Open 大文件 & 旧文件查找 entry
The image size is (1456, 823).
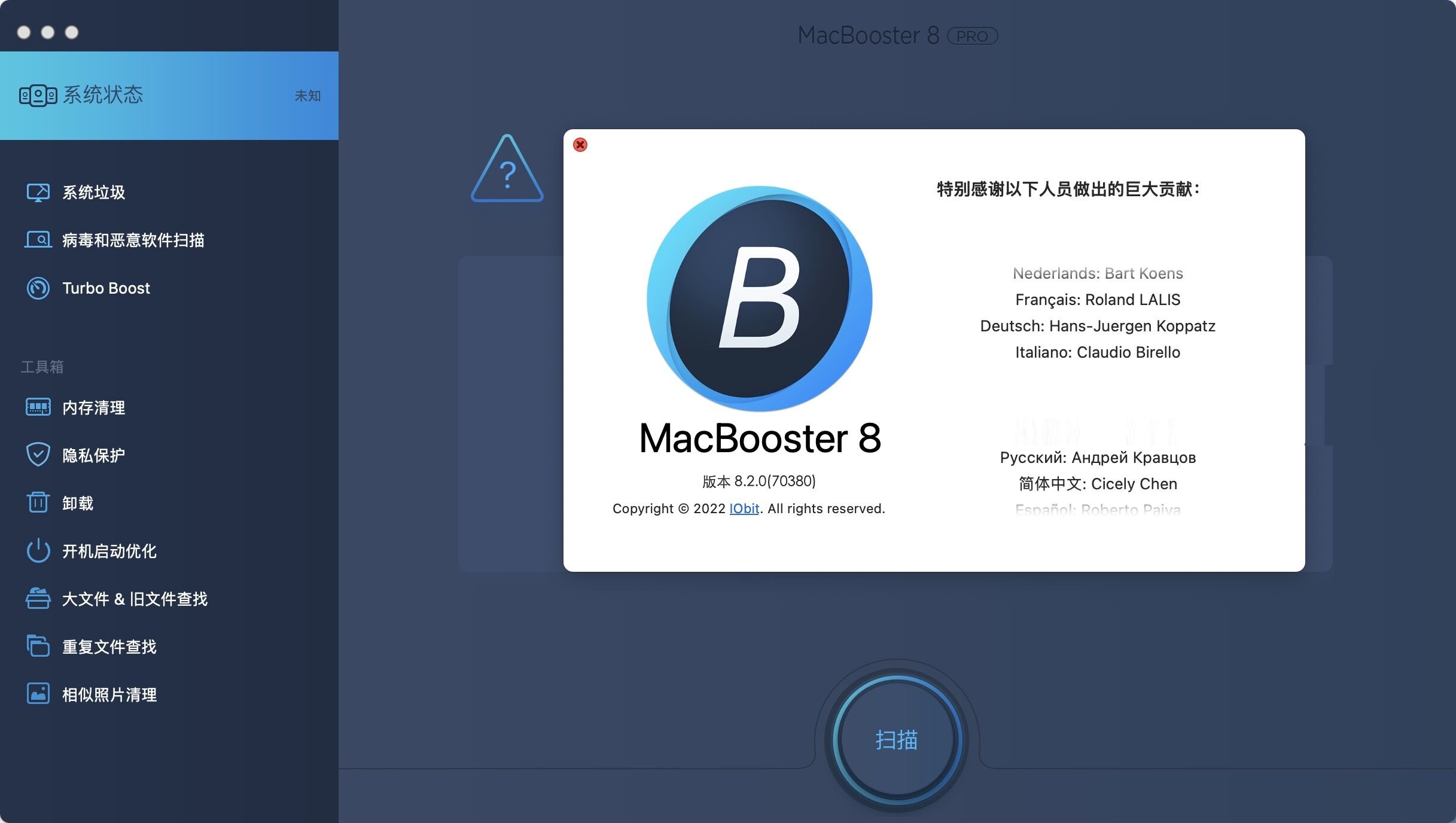(135, 599)
